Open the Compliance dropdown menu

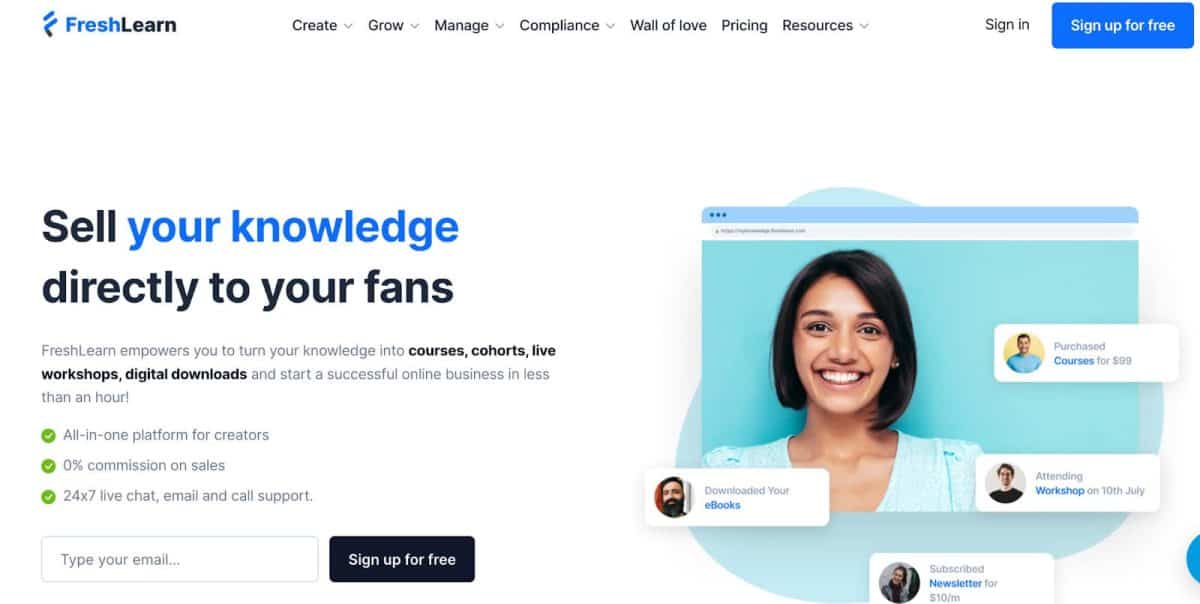567,25
